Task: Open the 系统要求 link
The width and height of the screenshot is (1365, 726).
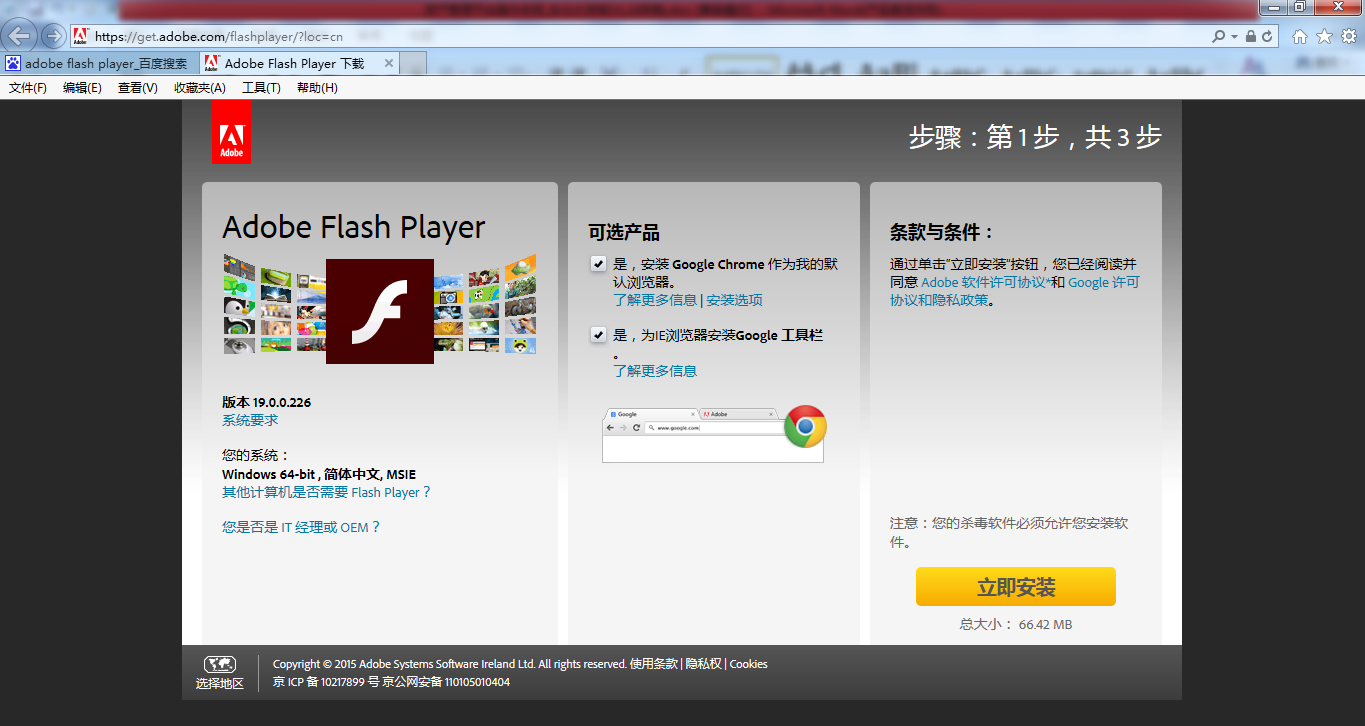Action: tap(250, 420)
